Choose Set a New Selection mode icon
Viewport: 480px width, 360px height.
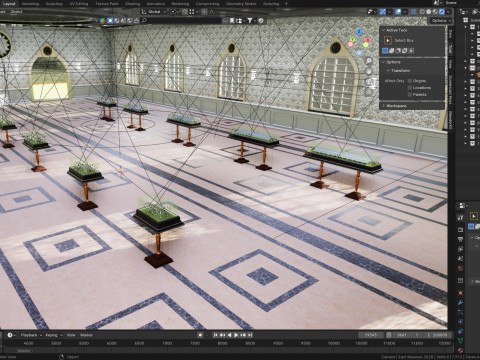coord(385,51)
